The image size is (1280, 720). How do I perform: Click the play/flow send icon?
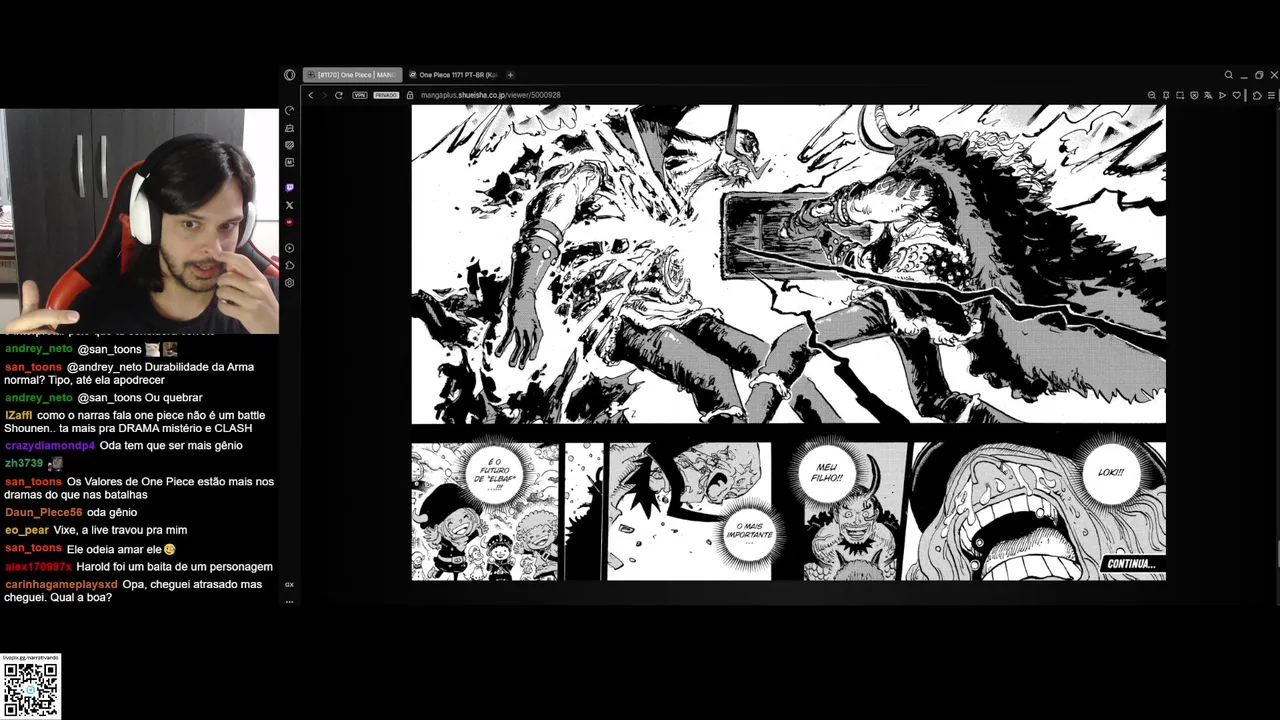point(1222,95)
